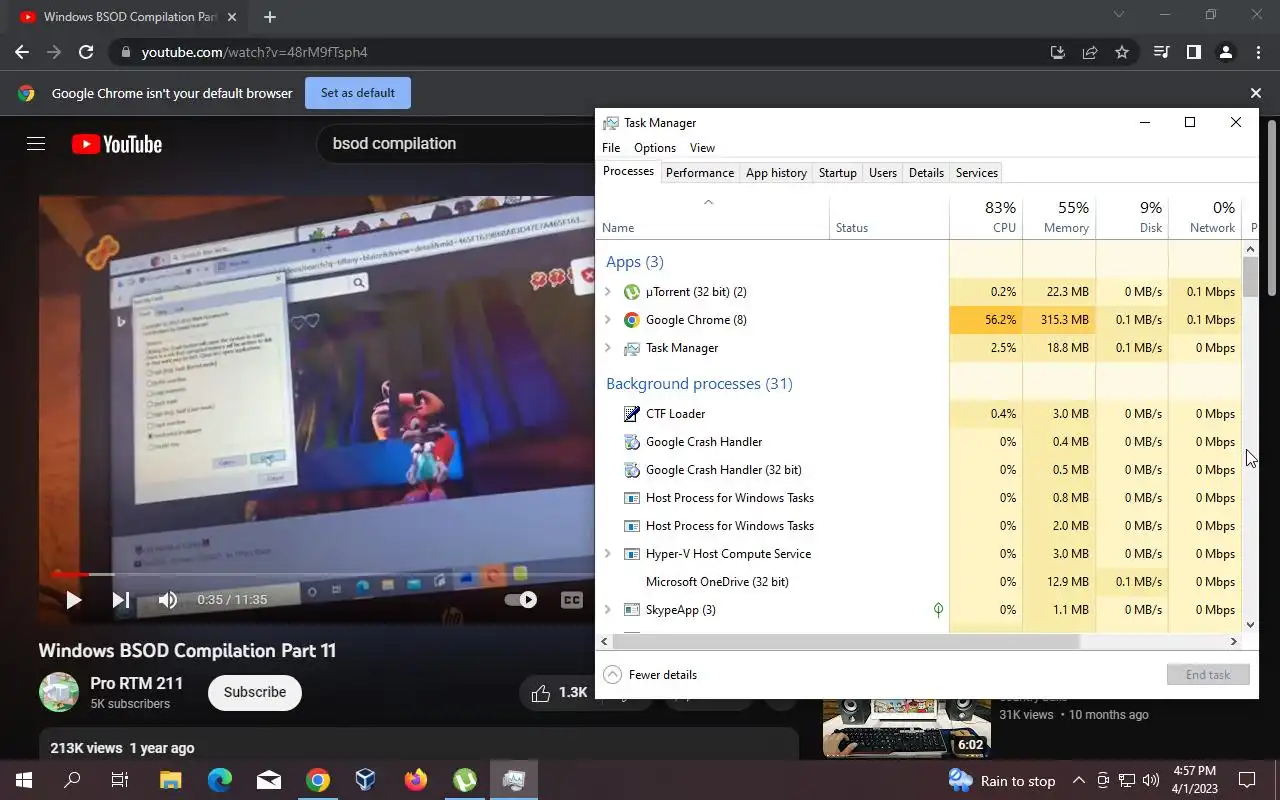Sort by Name column header

click(713, 217)
